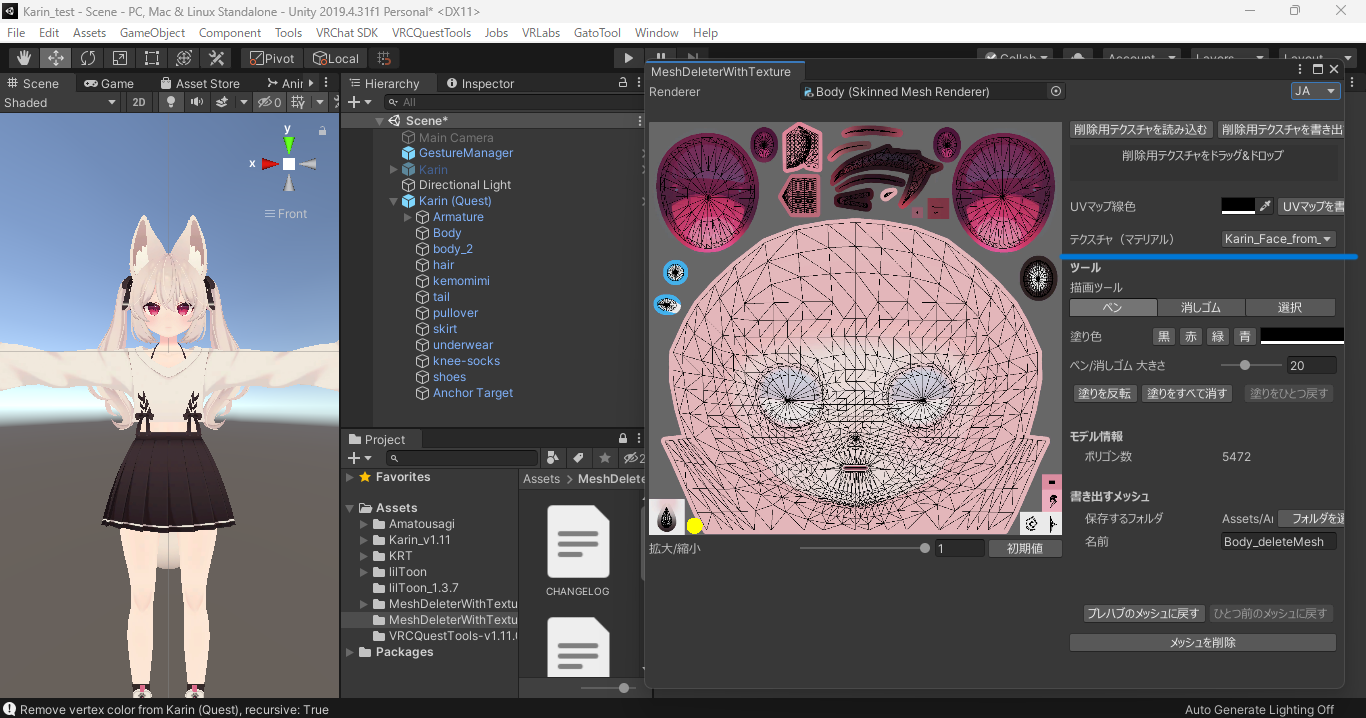Open the Karin_Face_from_ texture material dropdown
This screenshot has width=1366, height=718.
coord(1279,239)
